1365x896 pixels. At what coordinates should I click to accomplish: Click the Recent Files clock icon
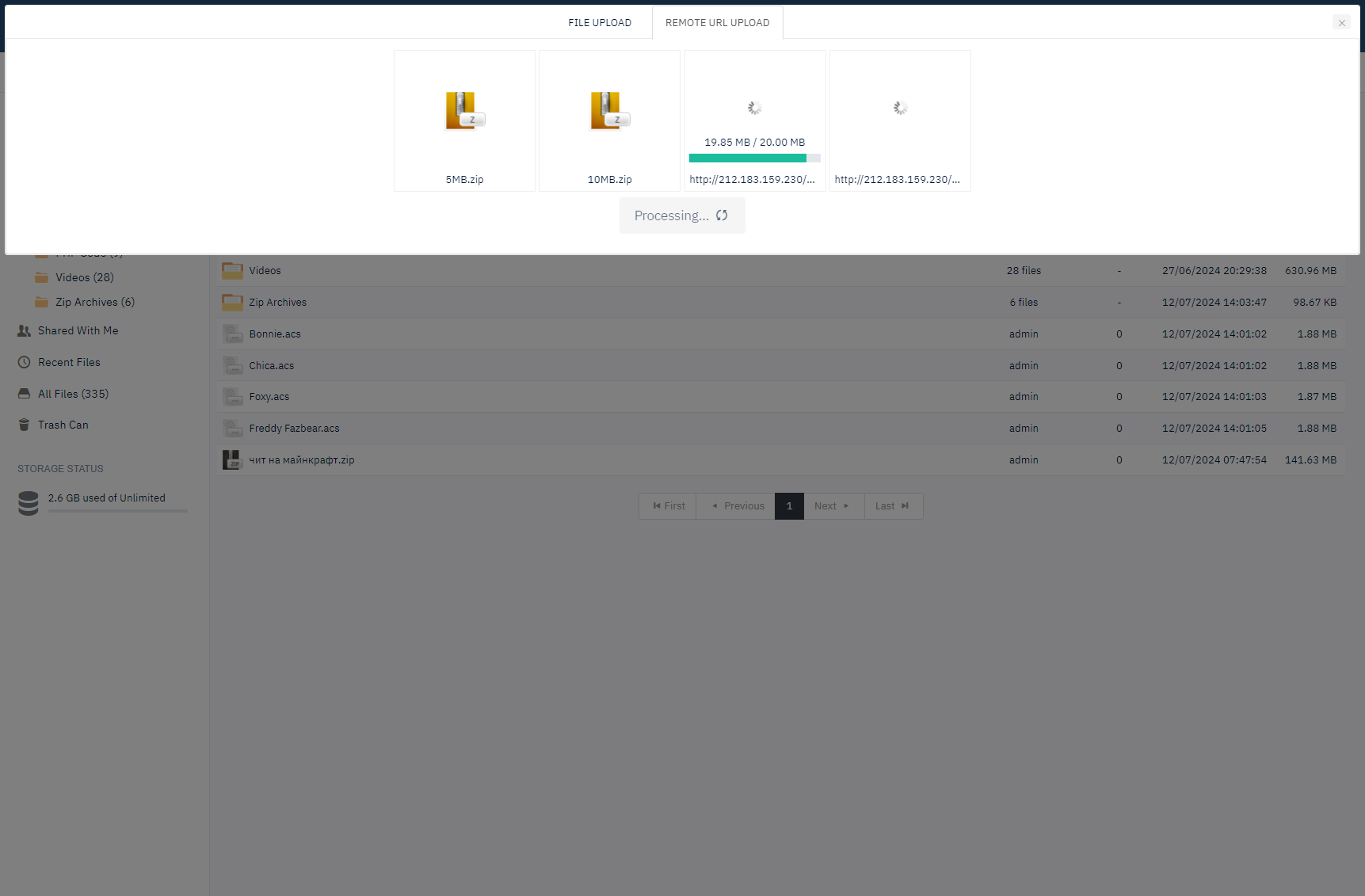pyautogui.click(x=25, y=363)
